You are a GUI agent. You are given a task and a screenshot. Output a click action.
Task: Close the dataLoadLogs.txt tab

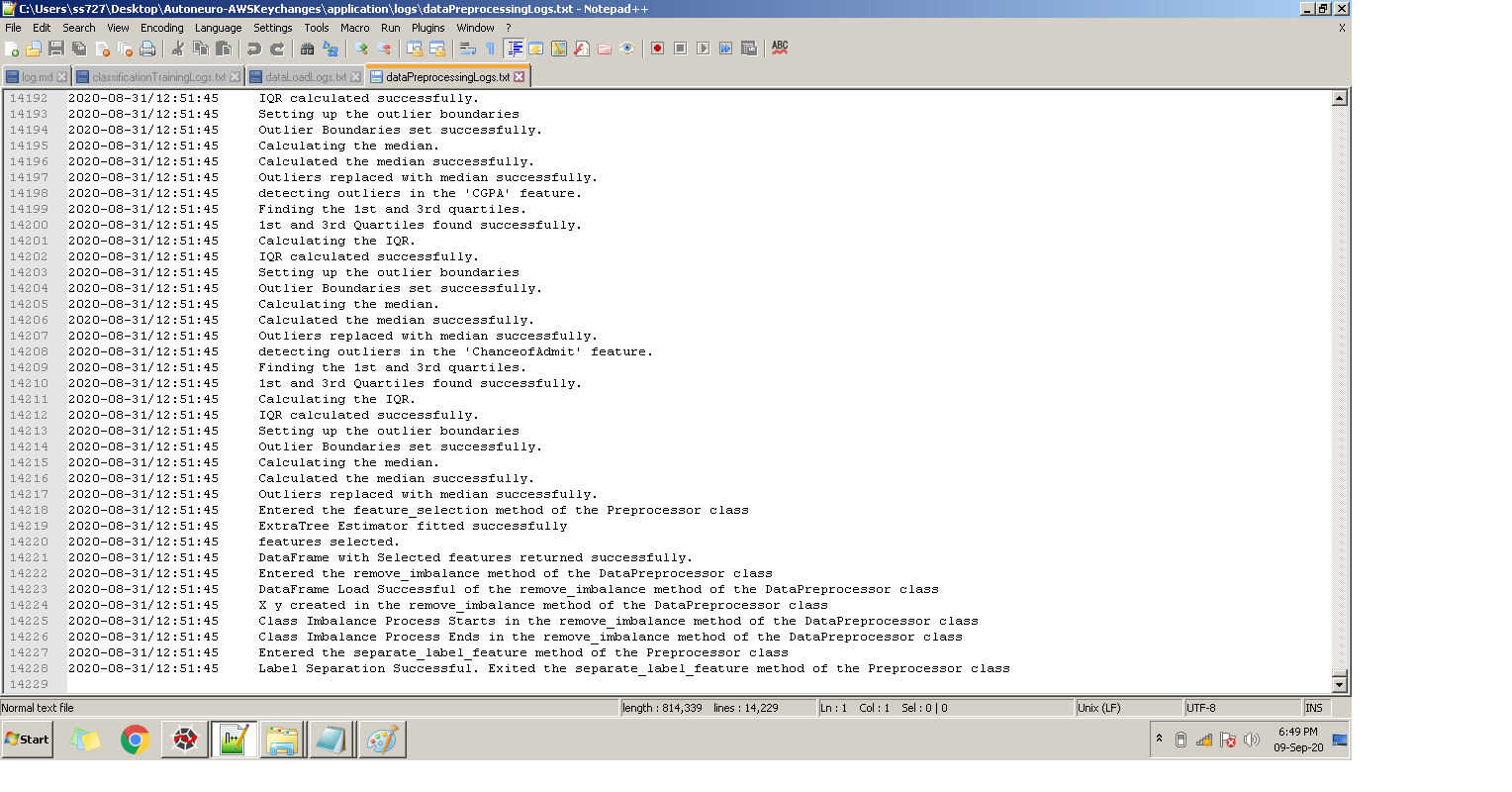[x=355, y=77]
